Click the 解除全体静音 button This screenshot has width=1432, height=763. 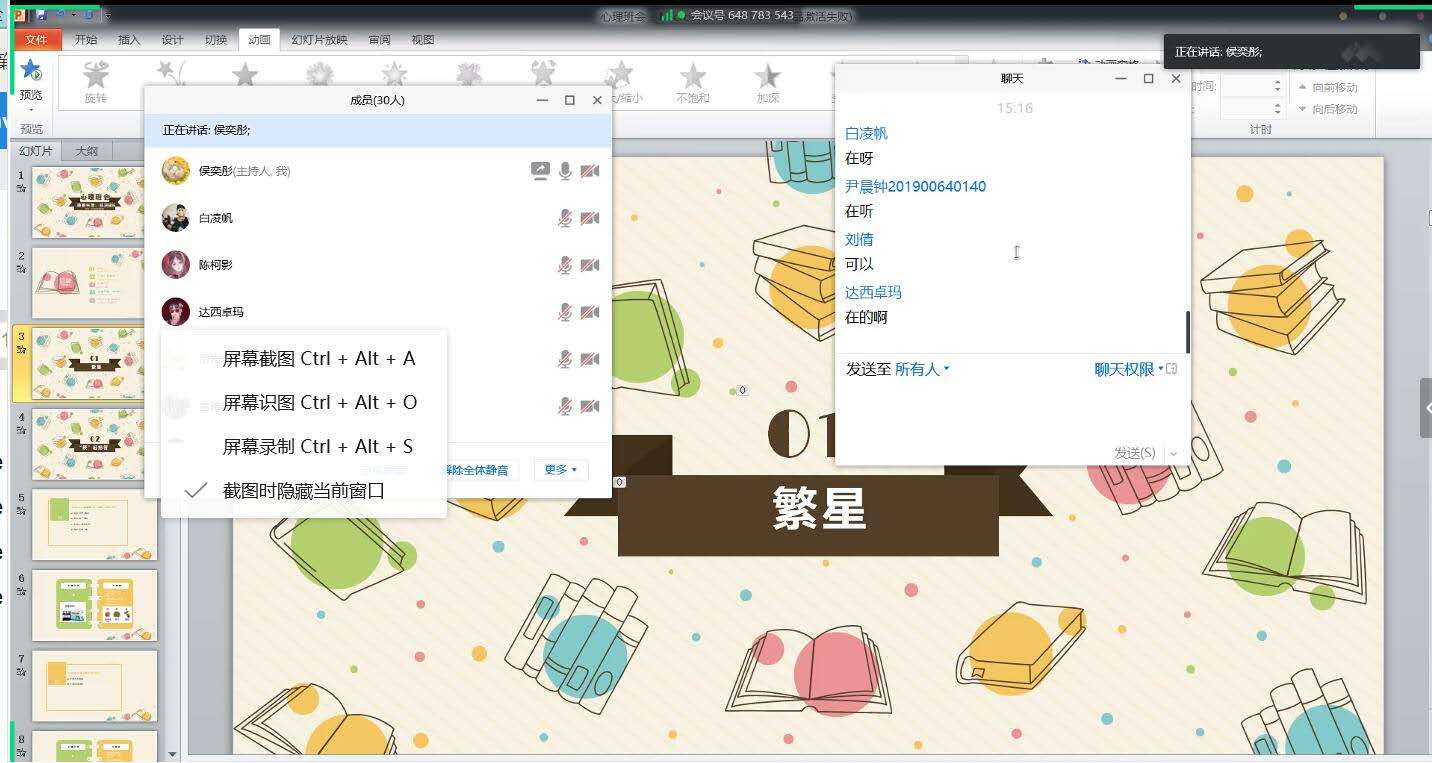pos(478,469)
